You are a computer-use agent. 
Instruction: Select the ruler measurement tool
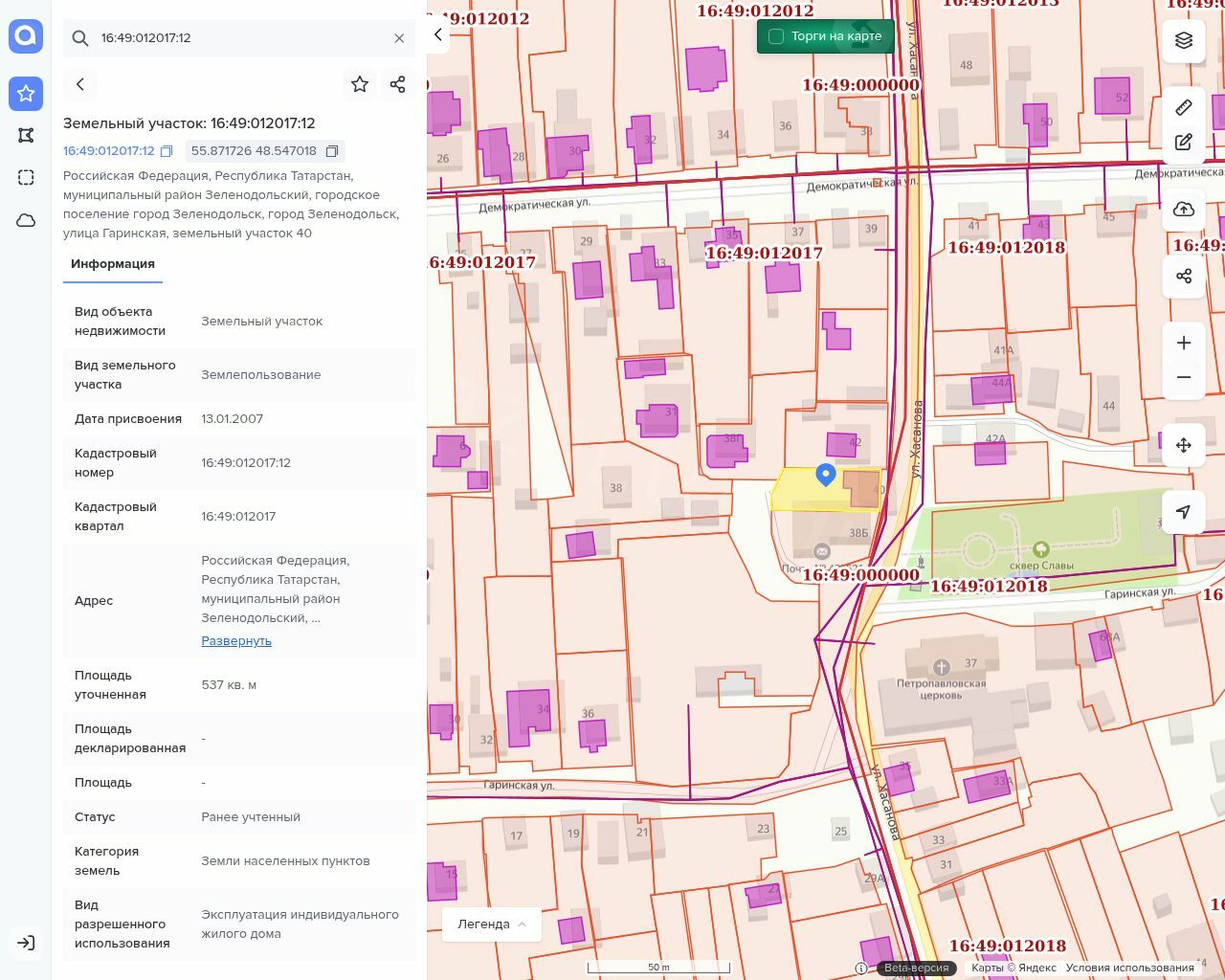click(1184, 107)
